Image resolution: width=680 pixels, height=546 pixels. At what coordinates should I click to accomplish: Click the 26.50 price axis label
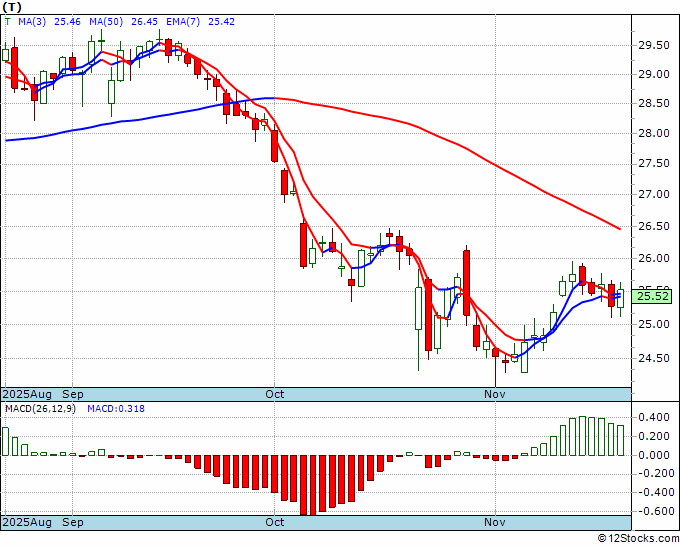pyautogui.click(x=654, y=226)
